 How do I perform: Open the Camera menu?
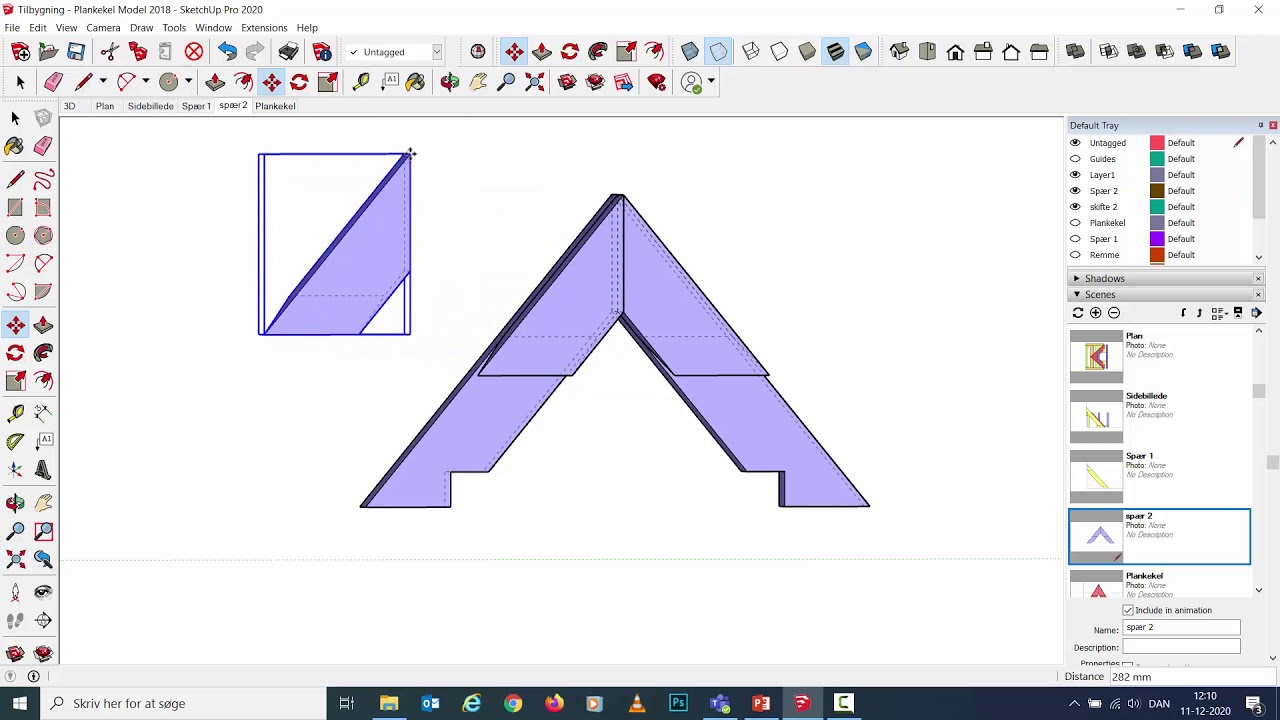[103, 28]
